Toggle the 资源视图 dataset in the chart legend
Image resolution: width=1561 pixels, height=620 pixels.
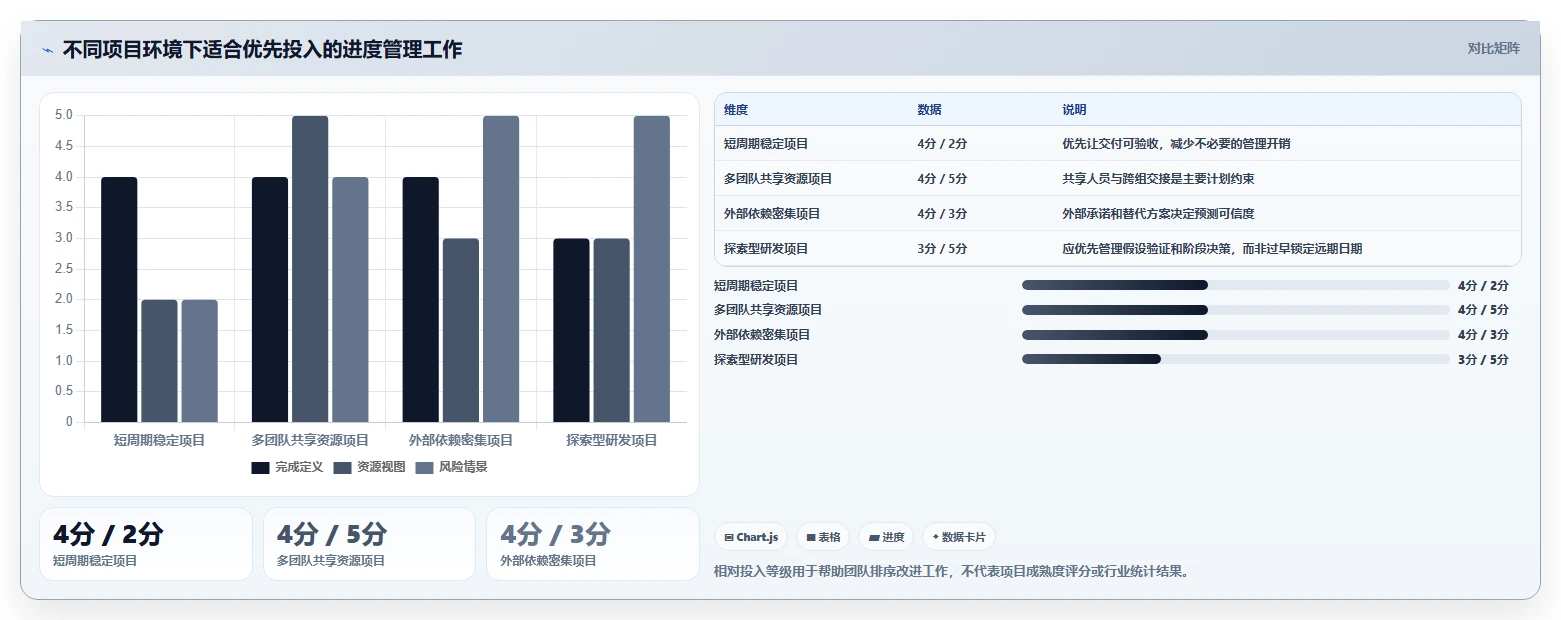click(x=369, y=467)
